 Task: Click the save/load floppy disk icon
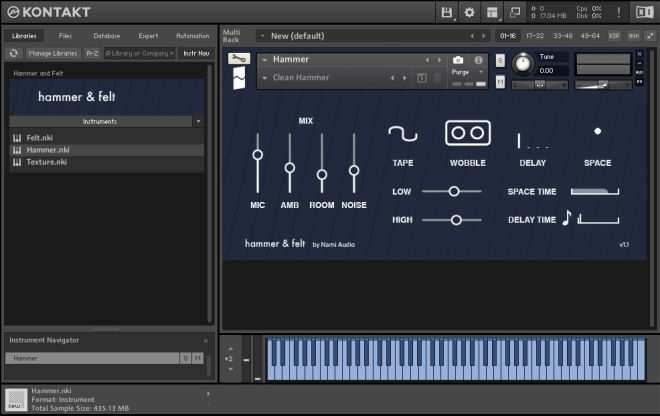click(x=447, y=12)
